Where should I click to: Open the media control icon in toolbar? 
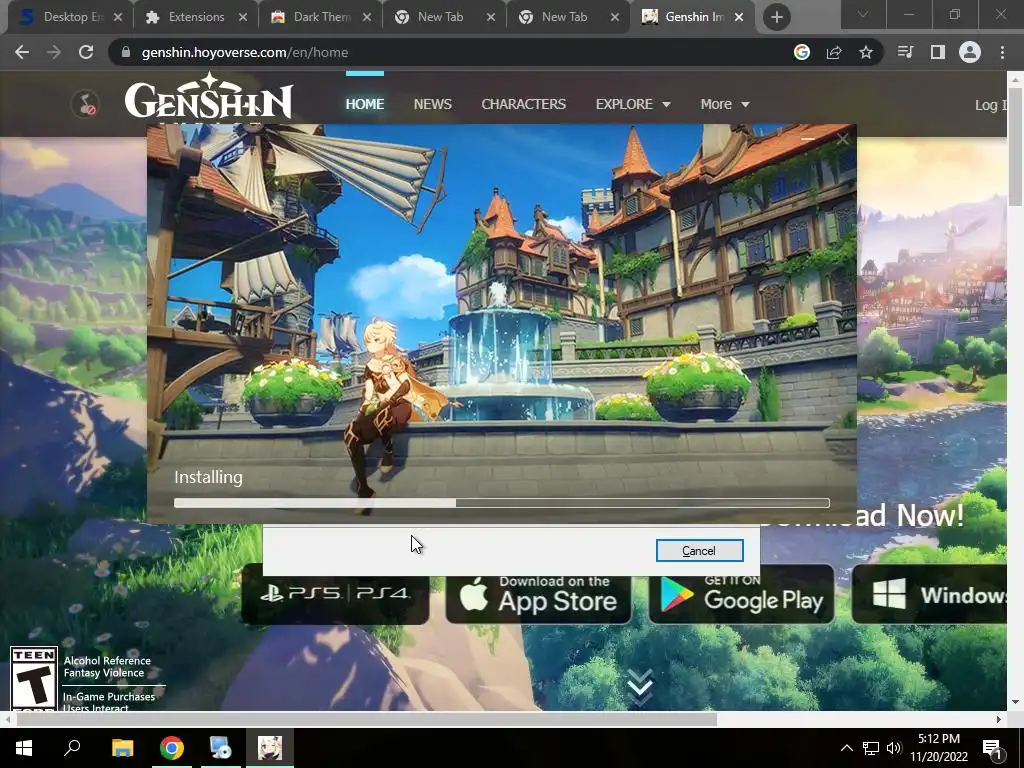pyautogui.click(x=905, y=52)
